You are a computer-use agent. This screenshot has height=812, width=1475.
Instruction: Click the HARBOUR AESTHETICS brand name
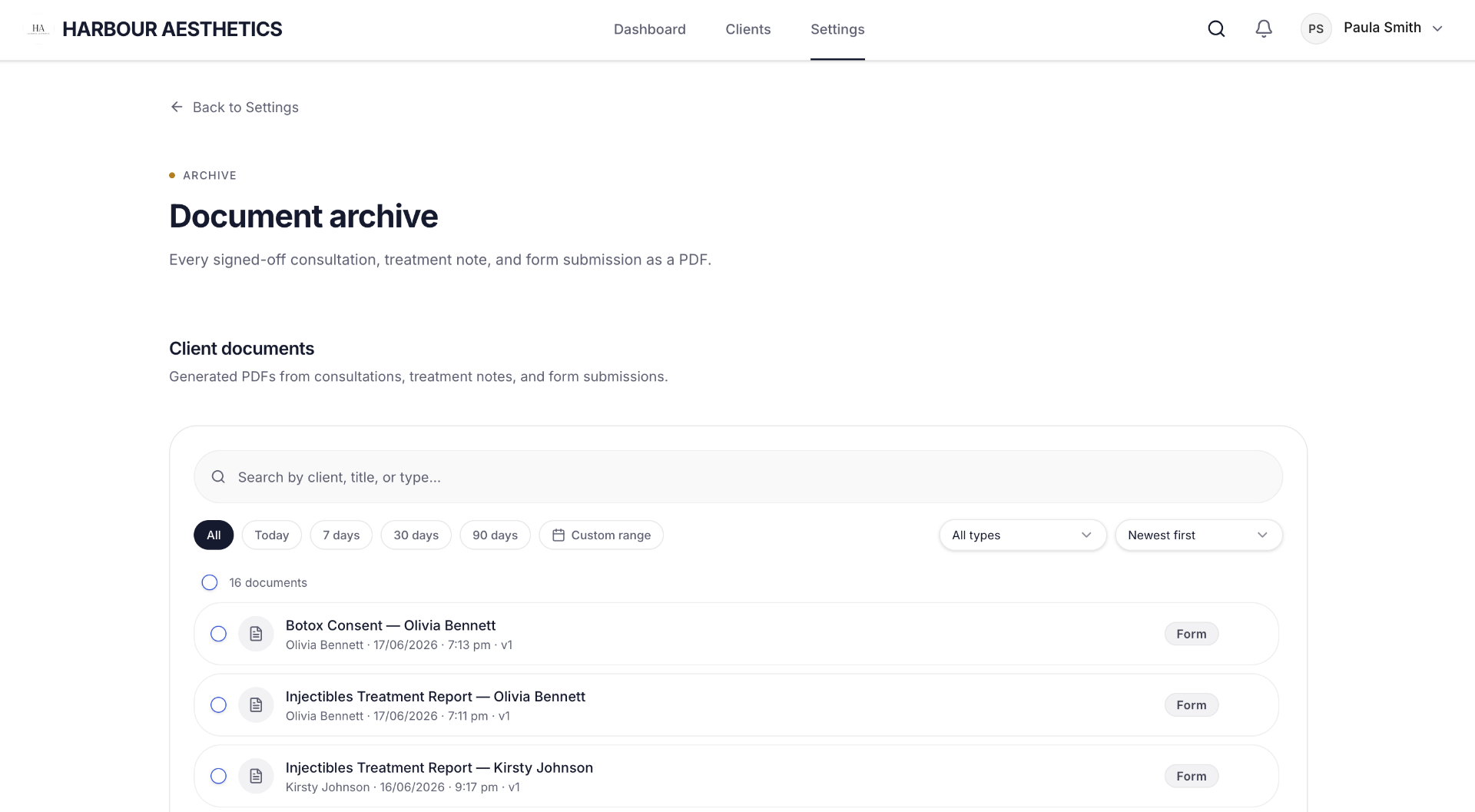tap(172, 29)
